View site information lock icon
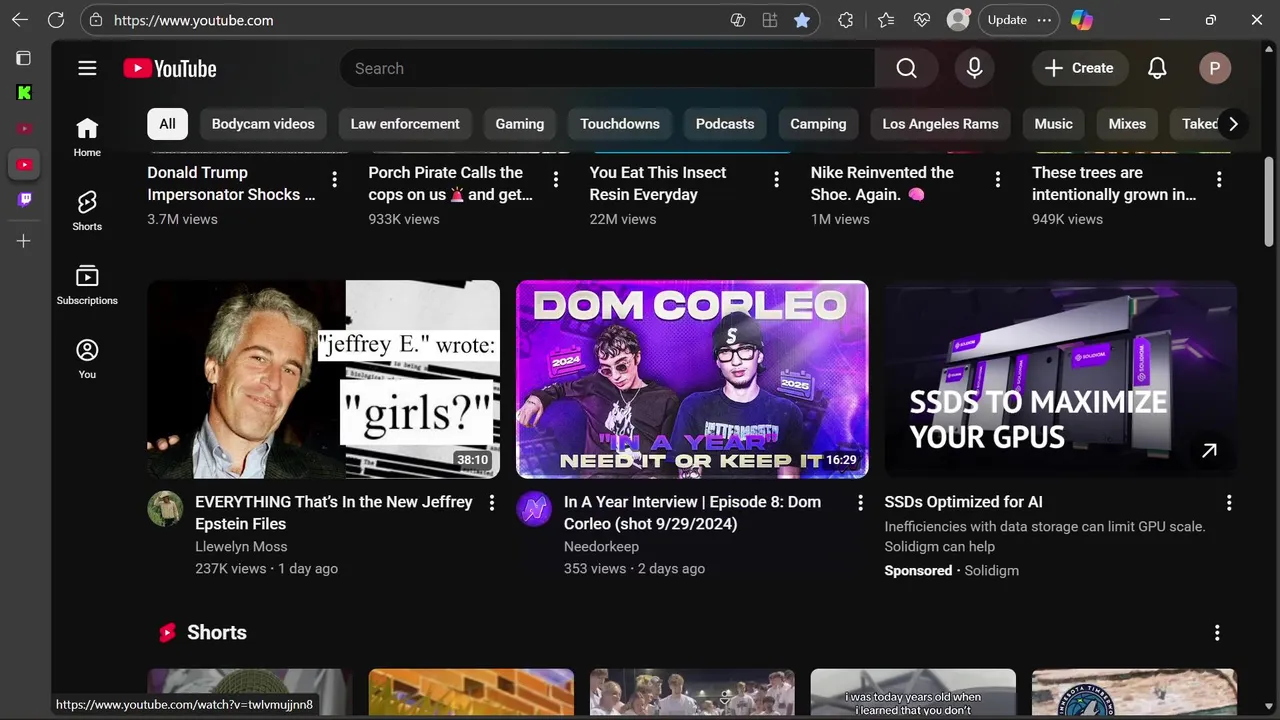Image resolution: width=1280 pixels, height=720 pixels. [x=95, y=20]
